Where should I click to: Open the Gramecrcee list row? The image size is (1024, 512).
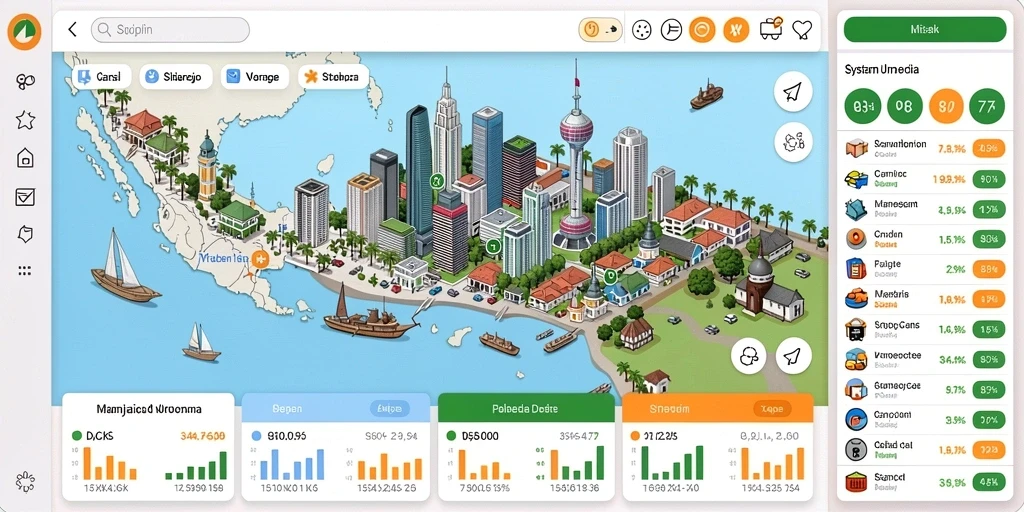pyautogui.click(x=925, y=389)
